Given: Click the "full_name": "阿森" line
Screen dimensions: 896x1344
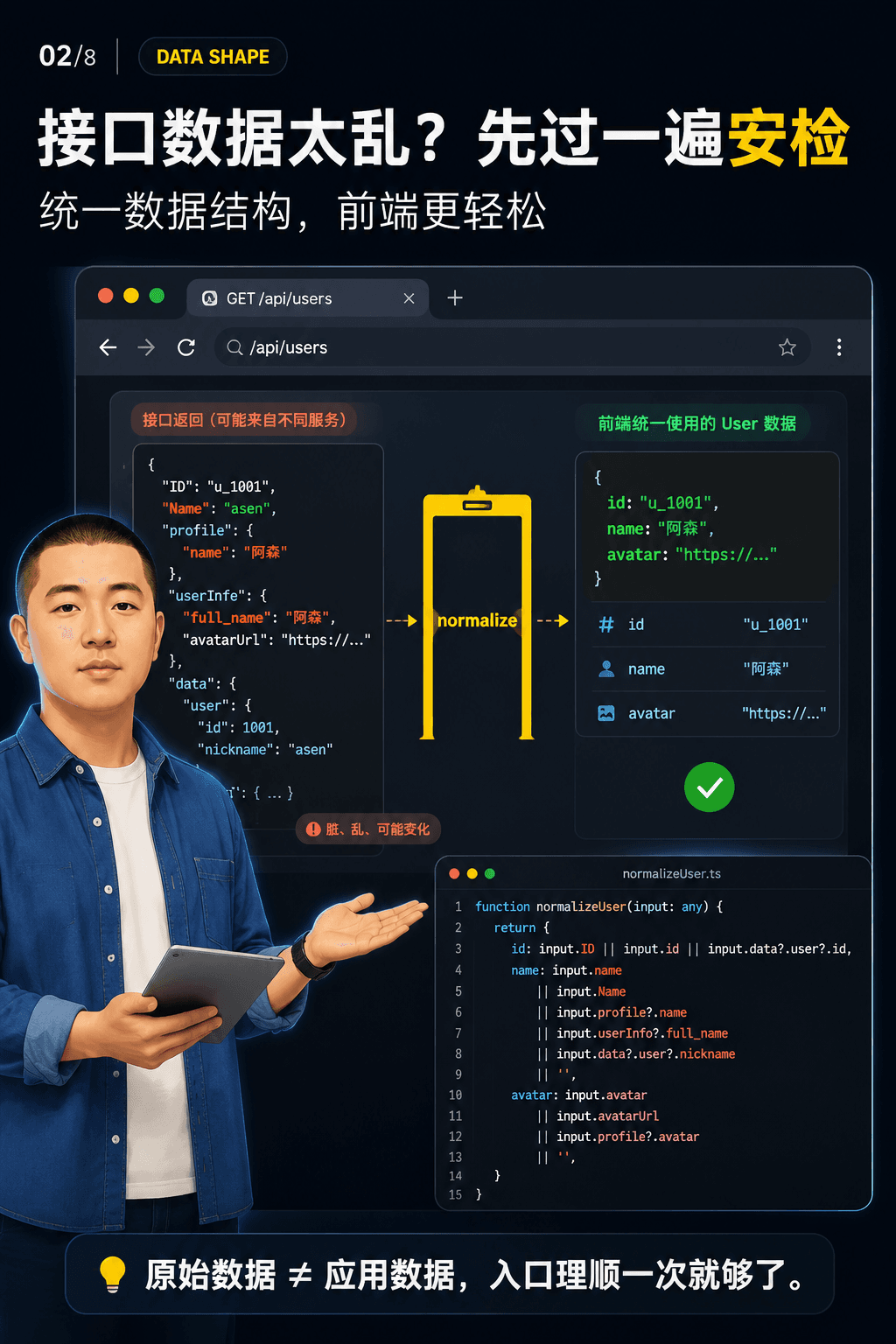Looking at the screenshot, I should tap(259, 618).
